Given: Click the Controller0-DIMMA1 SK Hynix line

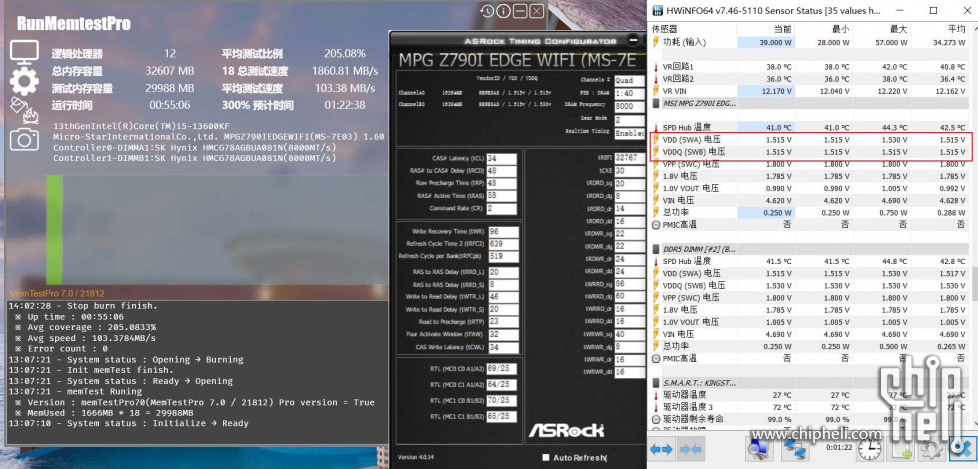Looking at the screenshot, I should pyautogui.click(x=195, y=148).
